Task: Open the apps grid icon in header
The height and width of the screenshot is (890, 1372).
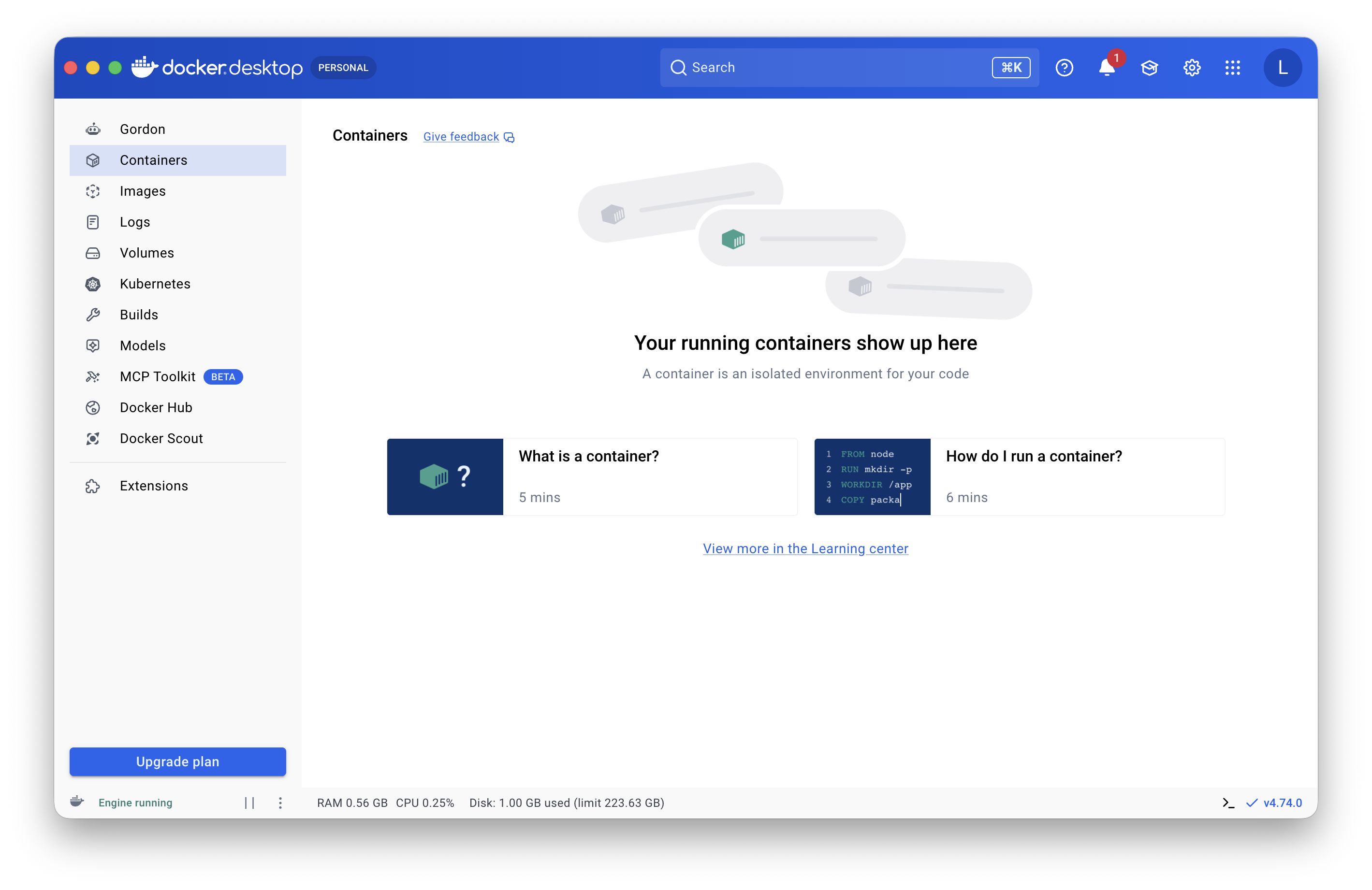Action: (1232, 67)
